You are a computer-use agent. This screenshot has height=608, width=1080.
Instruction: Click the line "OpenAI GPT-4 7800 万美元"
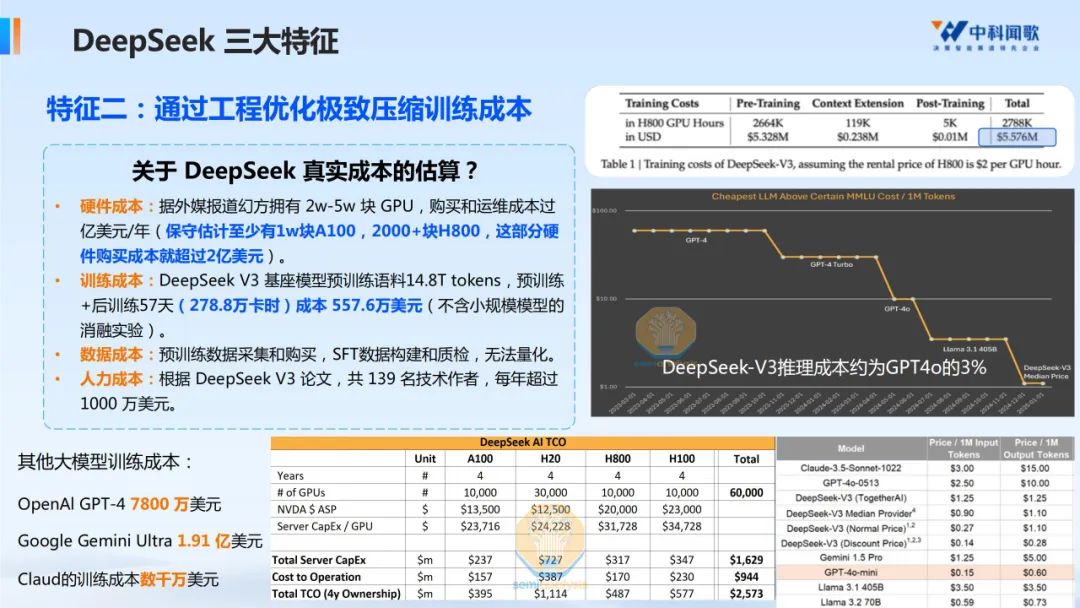[119, 504]
